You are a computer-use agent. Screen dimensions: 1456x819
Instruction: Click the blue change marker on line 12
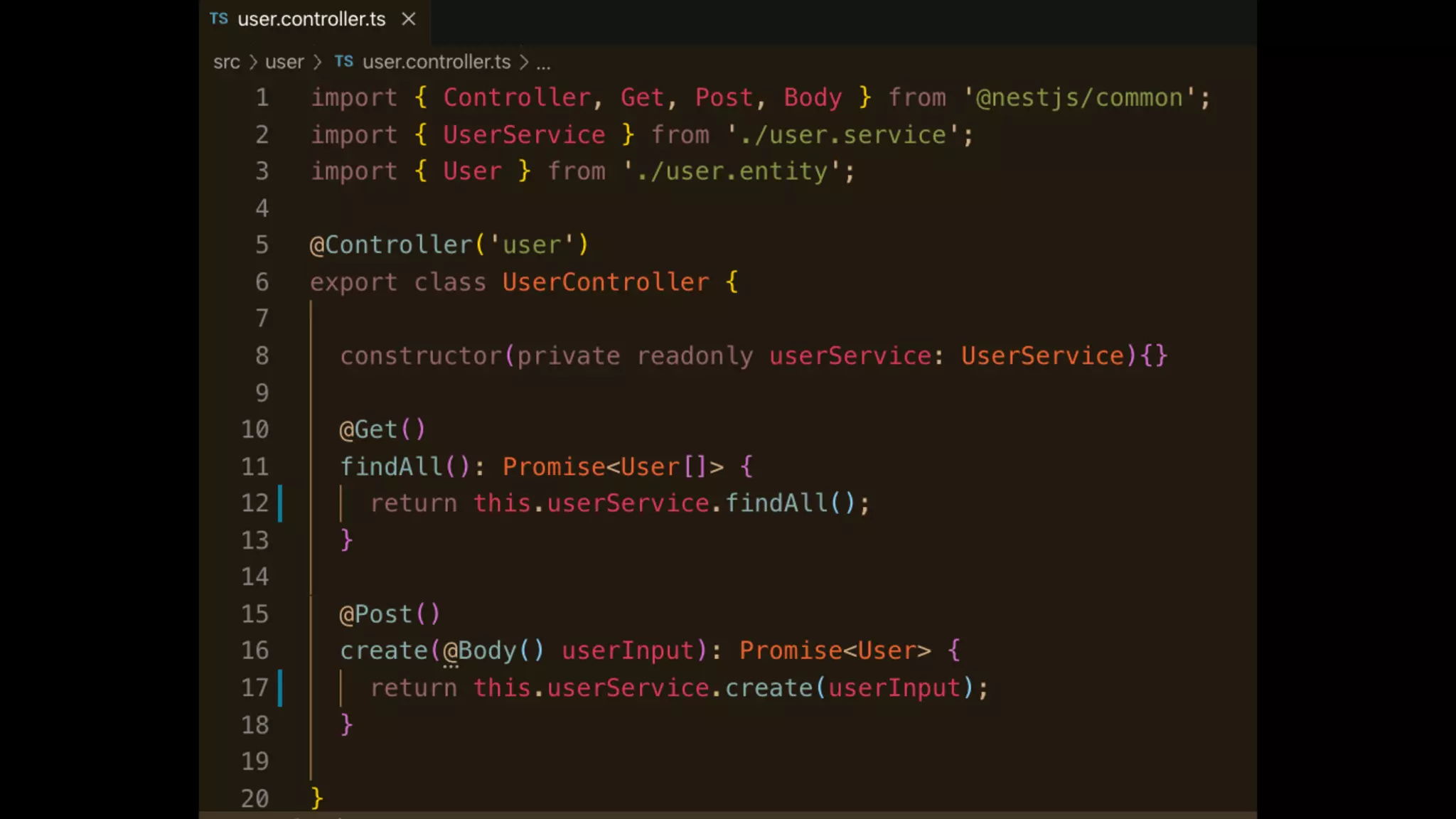click(280, 503)
